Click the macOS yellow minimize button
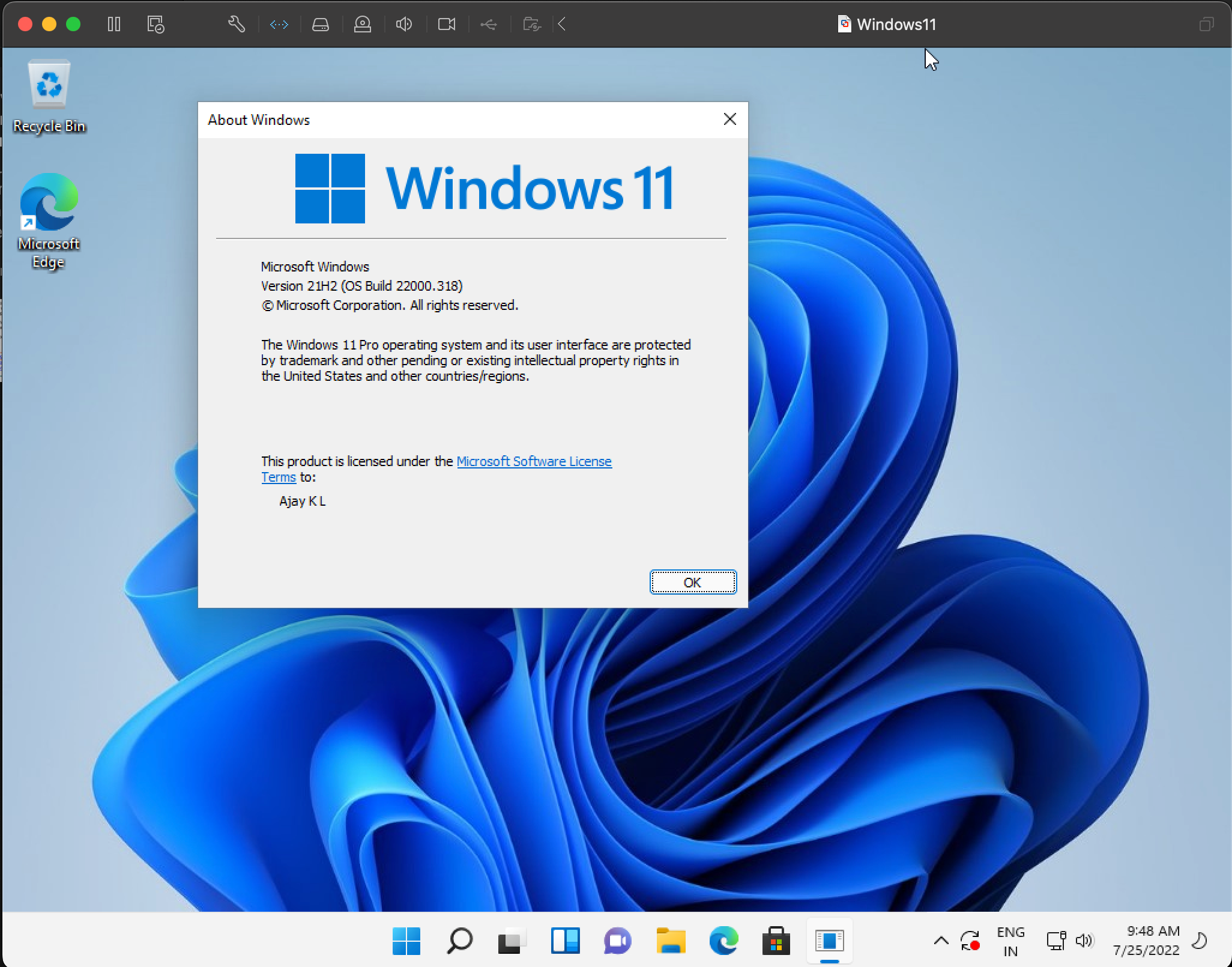Image resolution: width=1232 pixels, height=967 pixels. coord(49,24)
